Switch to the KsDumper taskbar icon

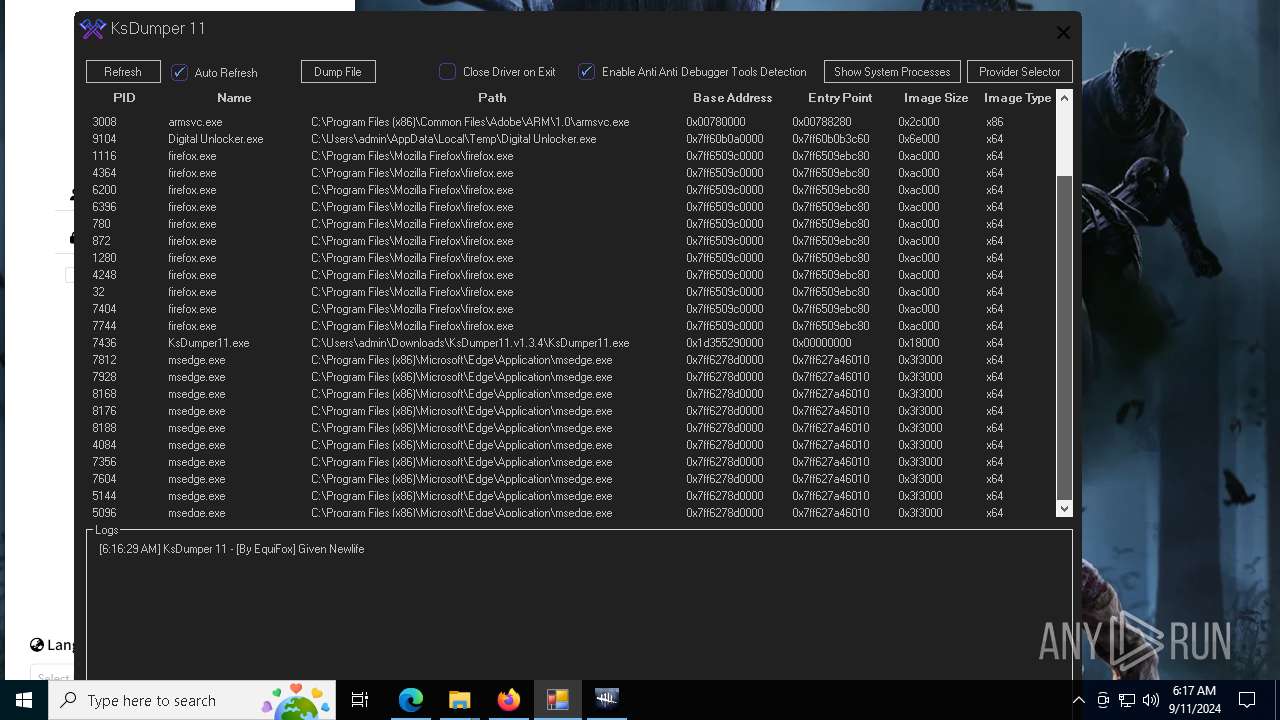(x=606, y=700)
